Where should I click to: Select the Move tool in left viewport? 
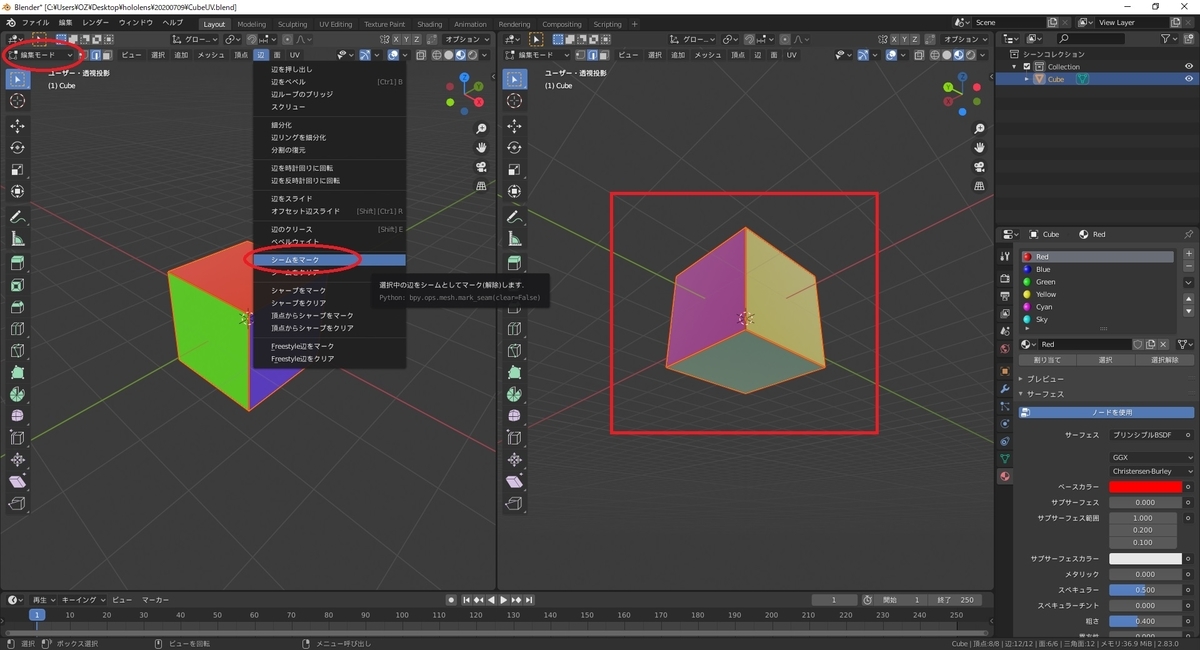[17, 126]
